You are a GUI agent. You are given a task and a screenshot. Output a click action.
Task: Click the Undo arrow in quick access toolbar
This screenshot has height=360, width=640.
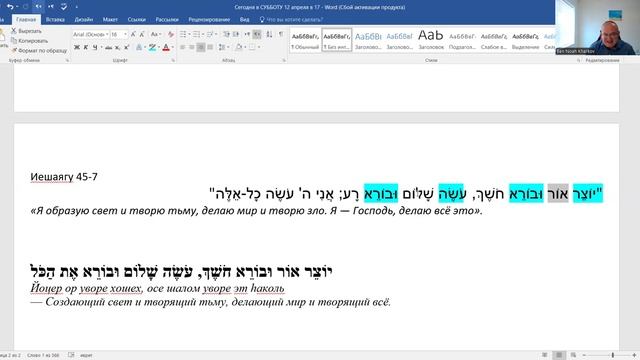click(10, 7)
